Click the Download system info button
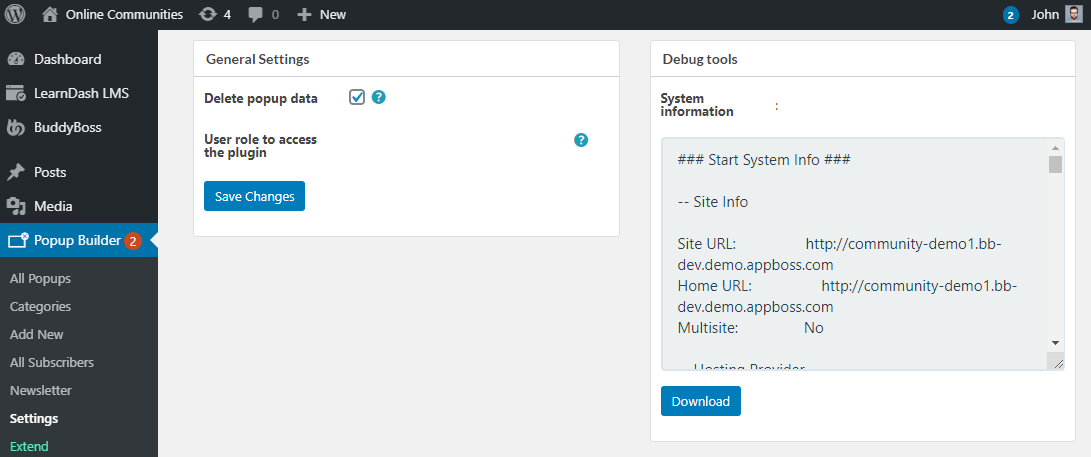The height and width of the screenshot is (457, 1091). click(x=700, y=401)
